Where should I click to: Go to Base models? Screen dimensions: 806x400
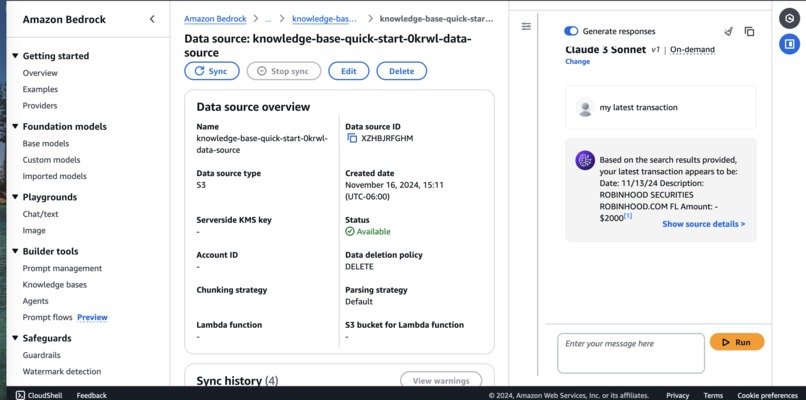click(46, 143)
